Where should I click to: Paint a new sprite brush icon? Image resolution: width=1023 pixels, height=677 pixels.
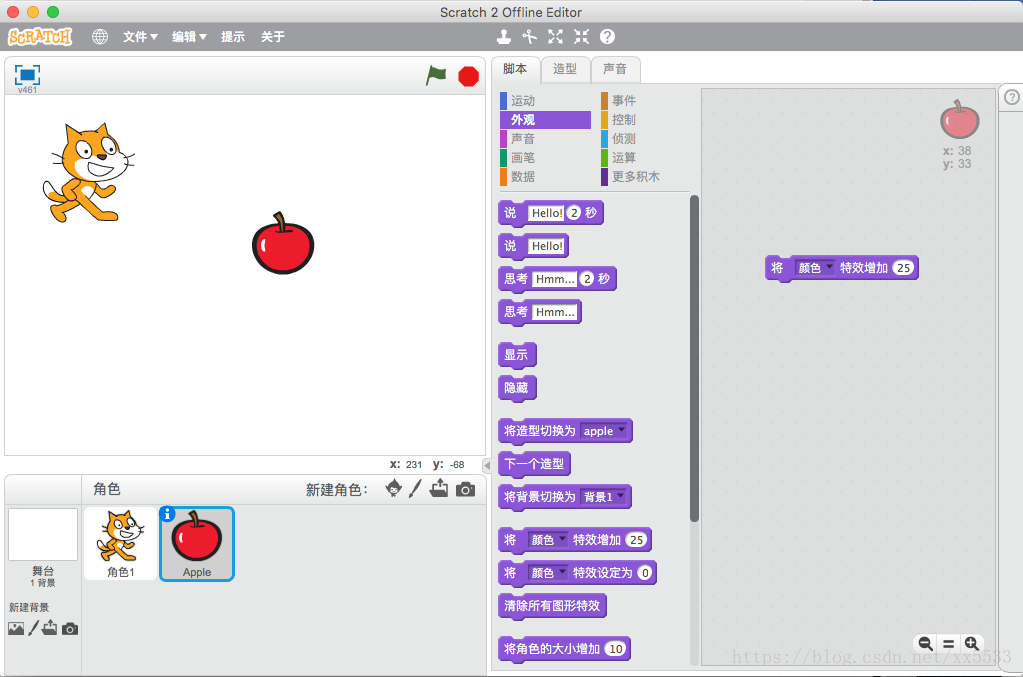[x=416, y=489]
